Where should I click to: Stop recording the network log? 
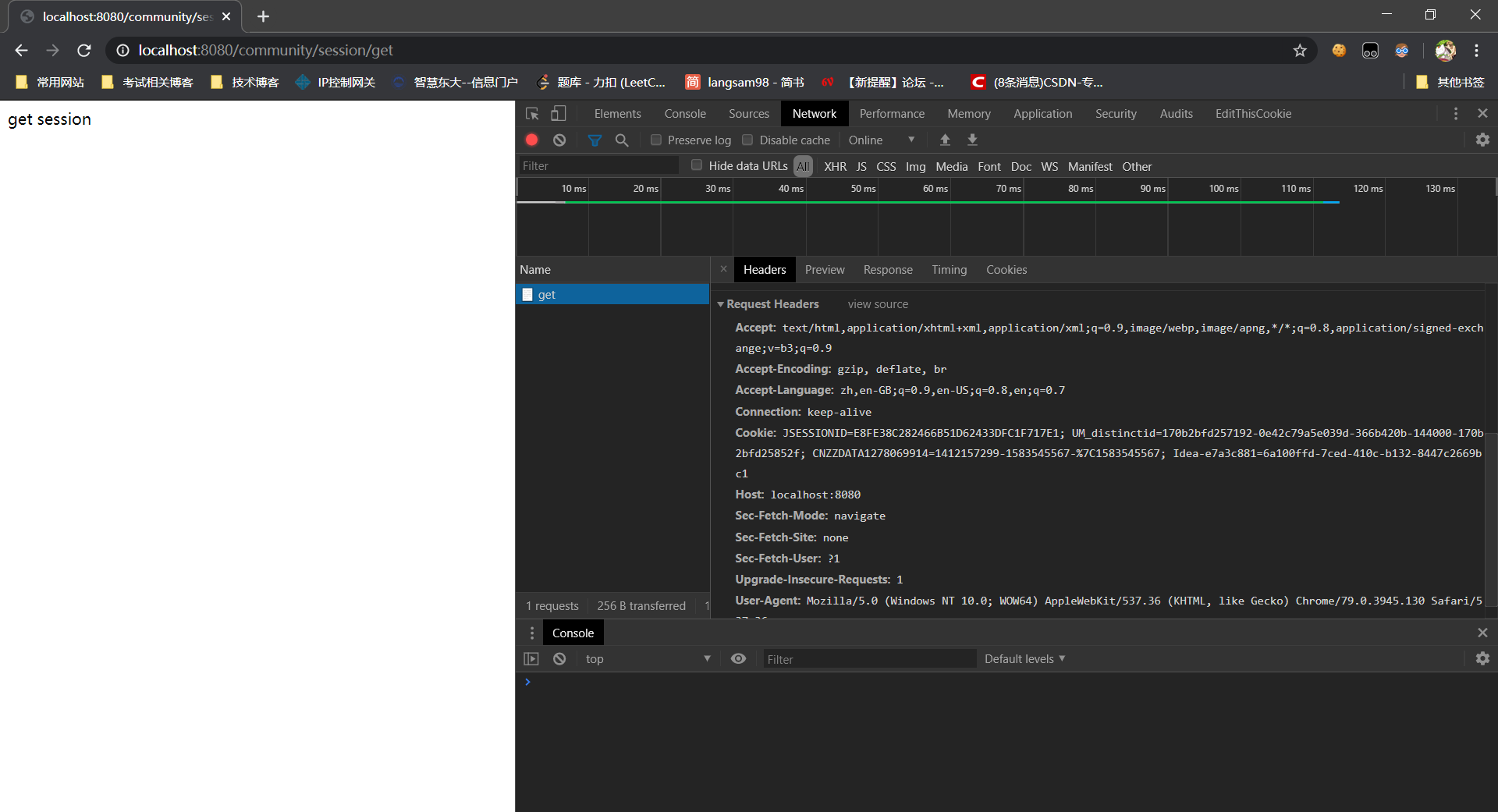532,140
